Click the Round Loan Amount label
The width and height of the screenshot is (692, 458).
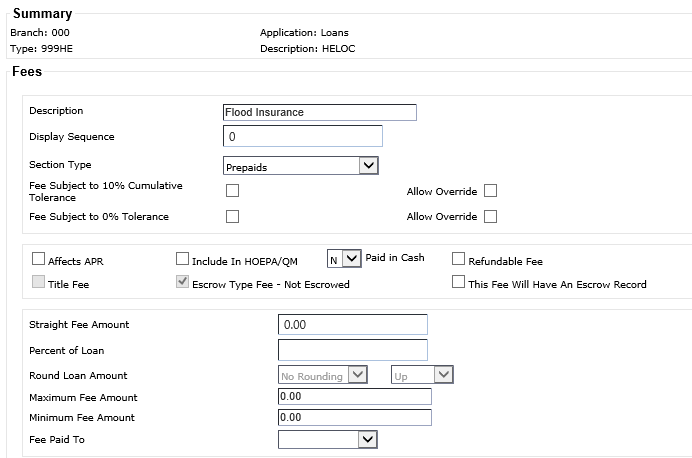tap(78, 375)
